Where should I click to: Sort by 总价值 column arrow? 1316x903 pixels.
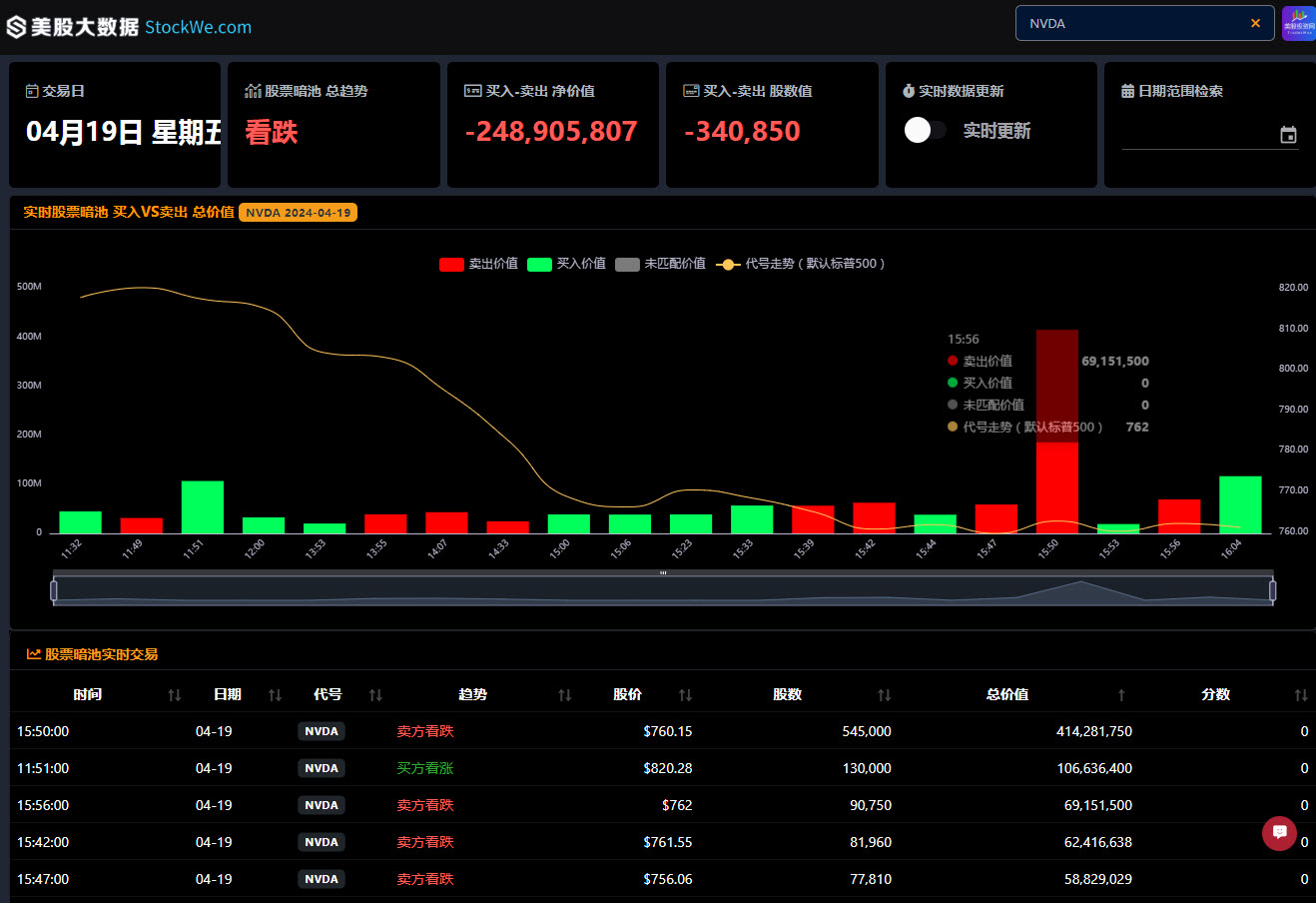pyautogui.click(x=1121, y=694)
